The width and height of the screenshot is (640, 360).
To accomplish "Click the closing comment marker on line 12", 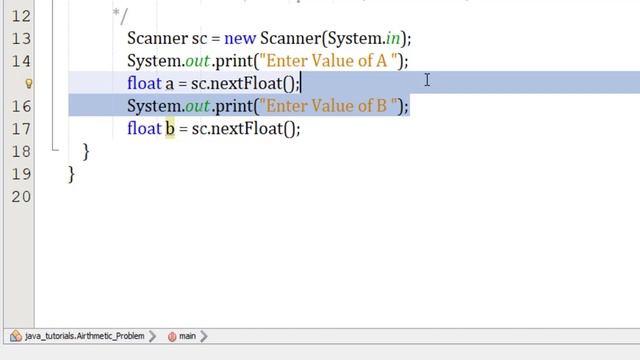I will [120, 16].
